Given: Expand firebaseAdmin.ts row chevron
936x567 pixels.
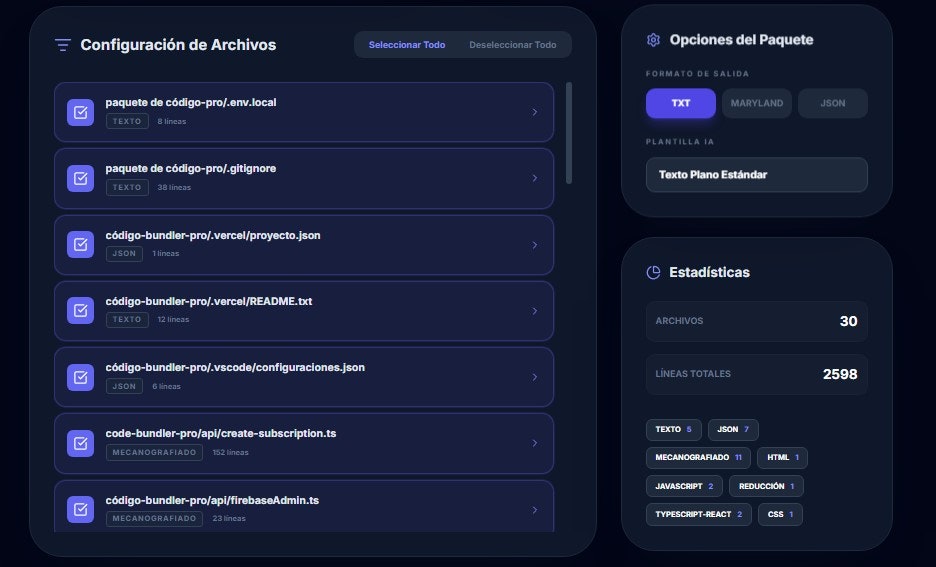Looking at the screenshot, I should (x=535, y=510).
